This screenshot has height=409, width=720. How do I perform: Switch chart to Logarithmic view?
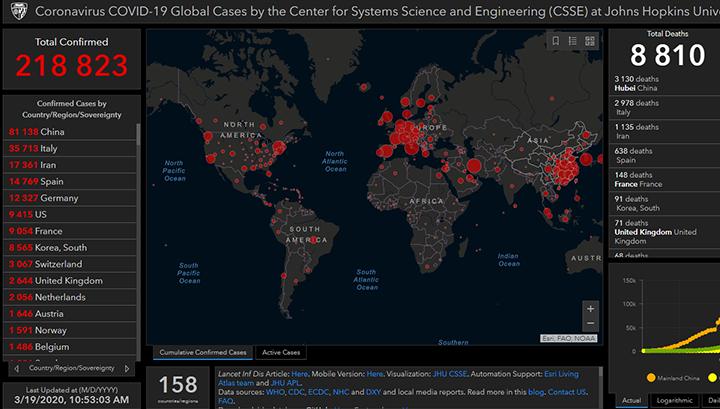pos(672,400)
